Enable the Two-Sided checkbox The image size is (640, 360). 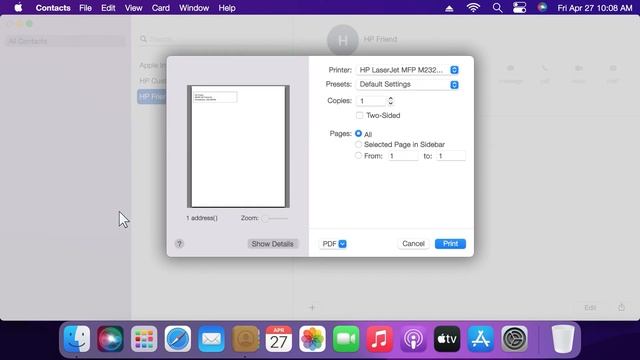point(360,116)
